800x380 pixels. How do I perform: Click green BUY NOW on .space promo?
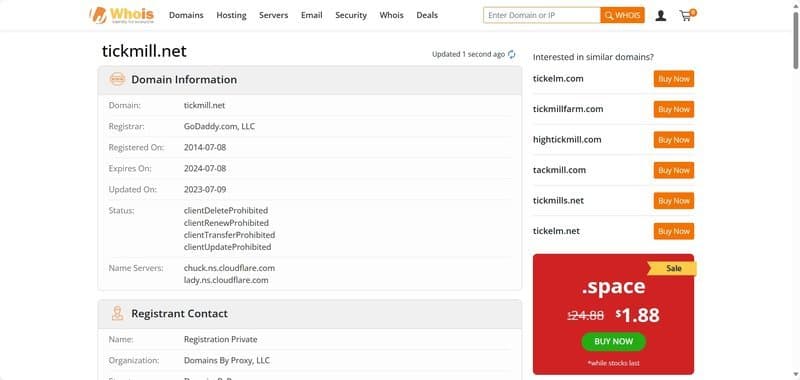tap(614, 341)
